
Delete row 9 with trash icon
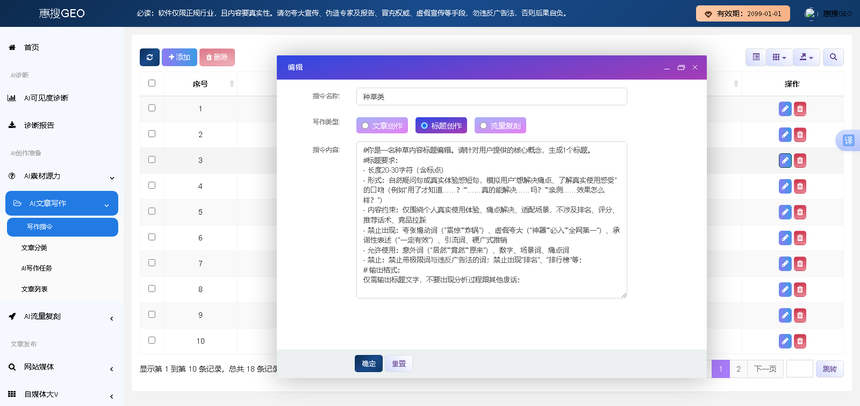tap(800, 315)
